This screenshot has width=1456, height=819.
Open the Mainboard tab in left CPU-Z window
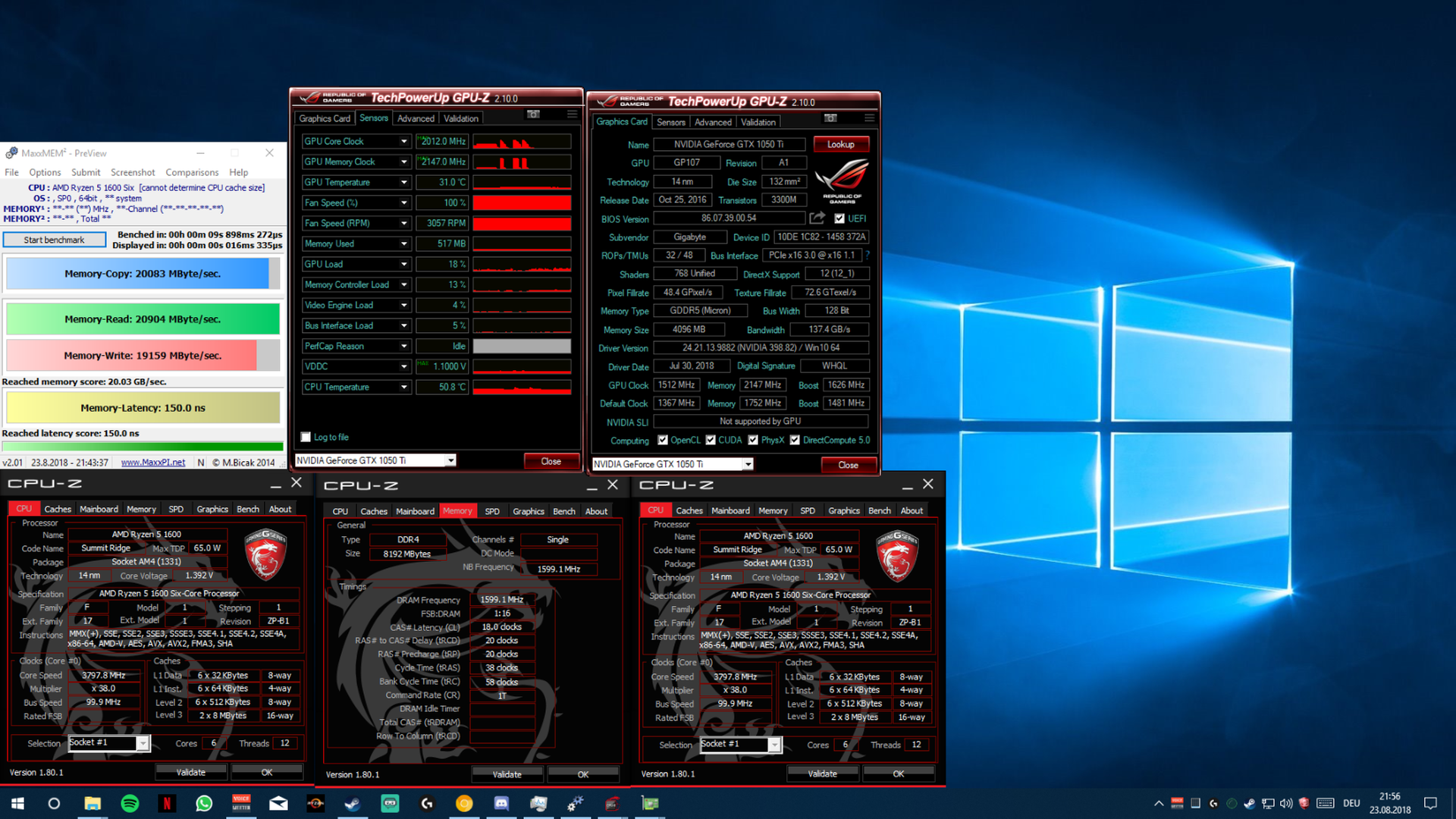coord(99,509)
